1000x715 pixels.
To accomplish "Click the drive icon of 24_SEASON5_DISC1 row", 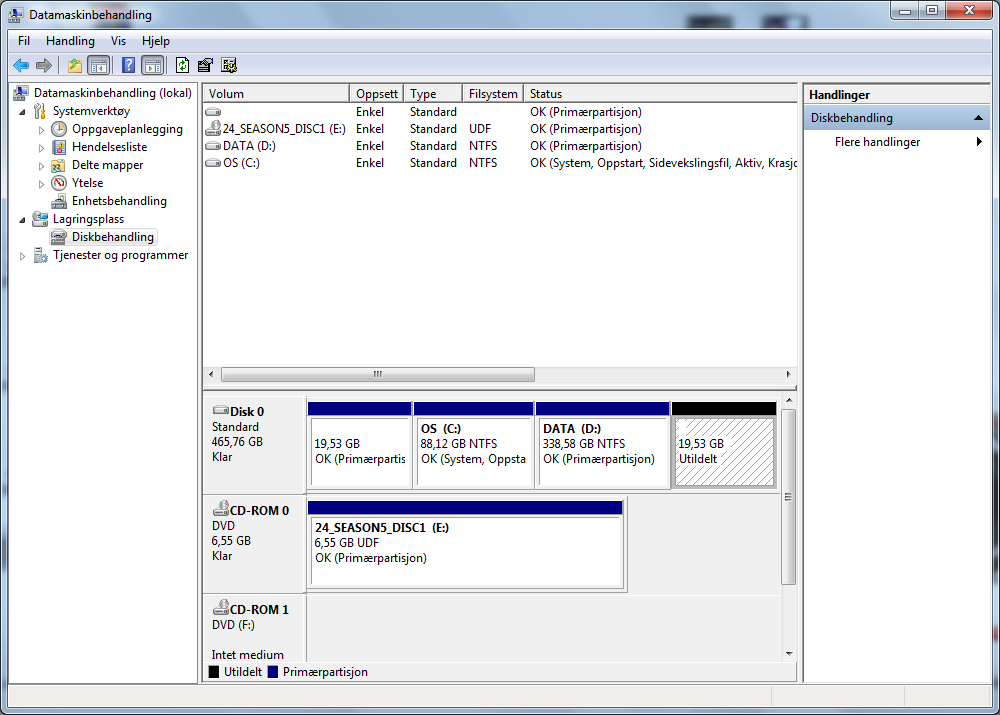I will [213, 129].
